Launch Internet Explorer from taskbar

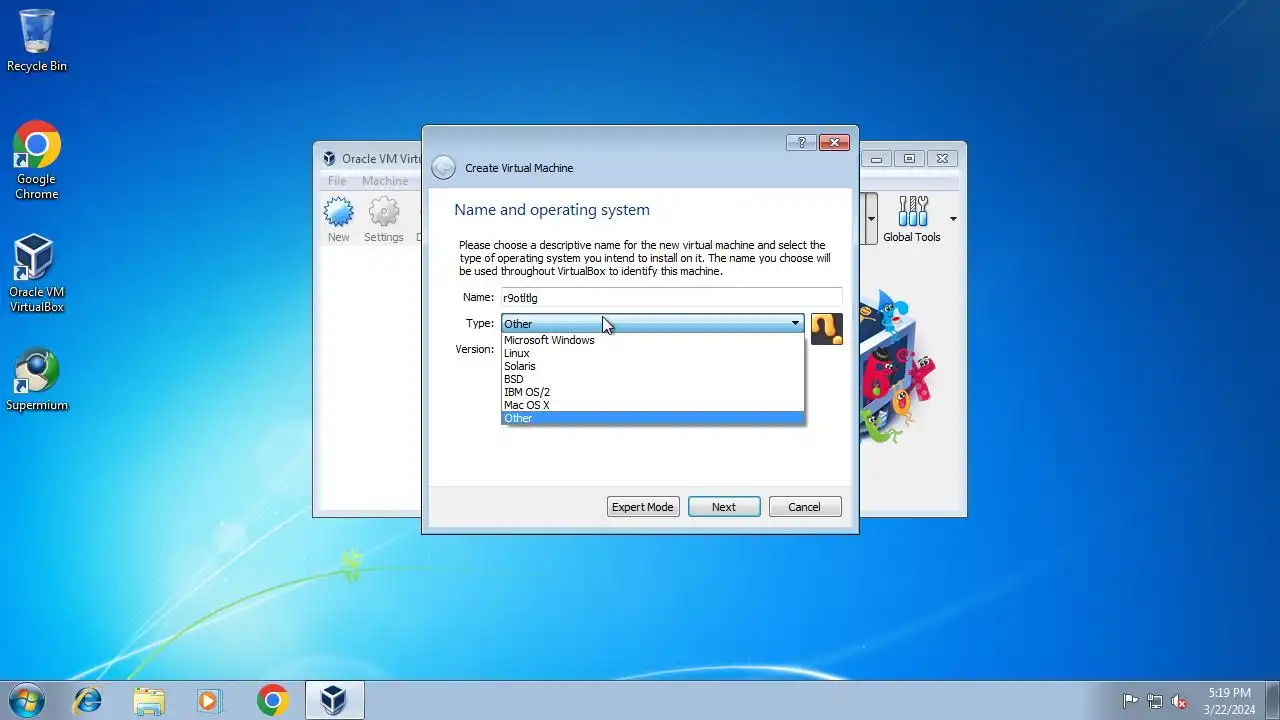tap(88, 701)
